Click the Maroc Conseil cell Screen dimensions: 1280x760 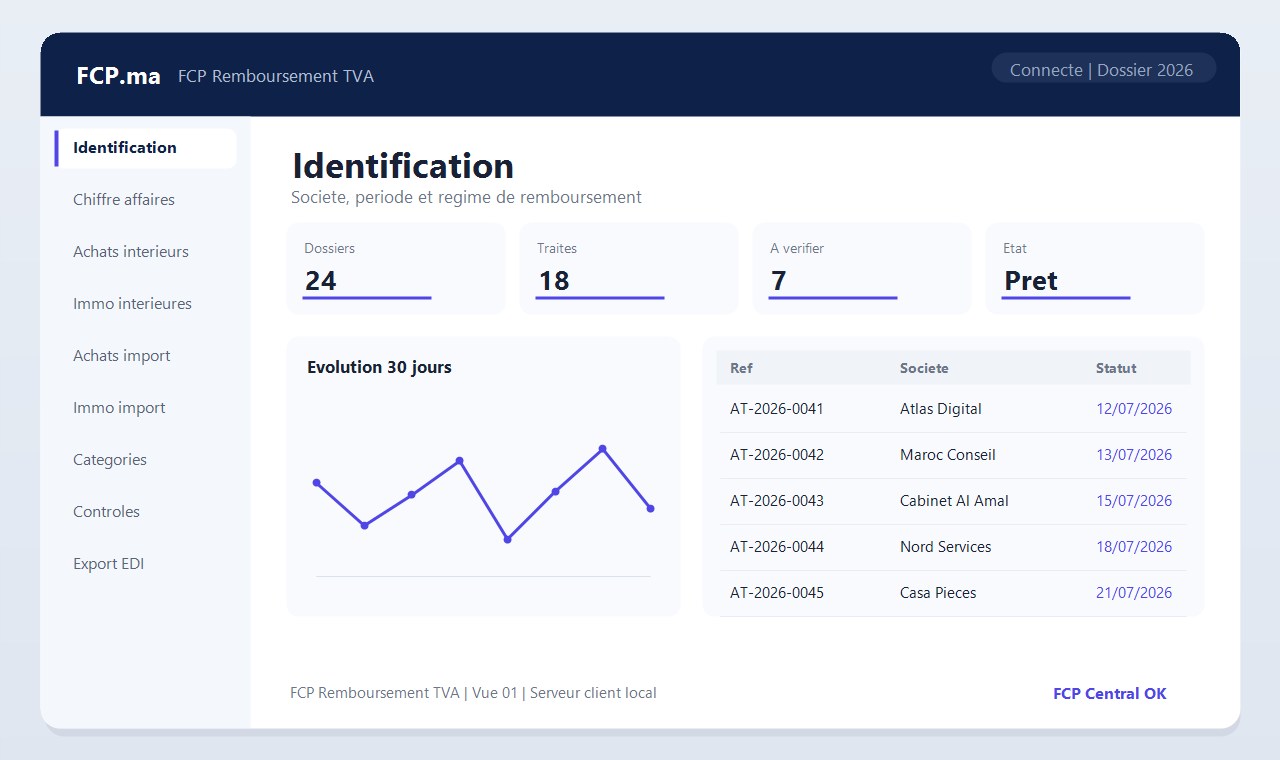tap(948, 455)
